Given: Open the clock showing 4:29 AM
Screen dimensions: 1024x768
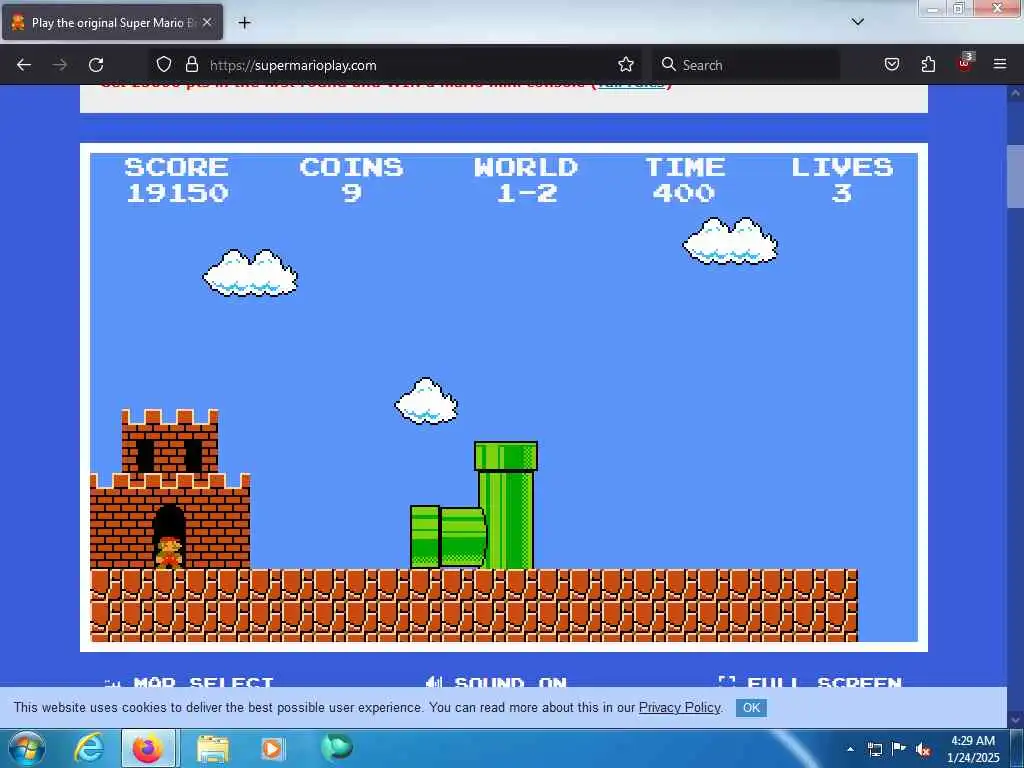Looking at the screenshot, I should pos(973,749).
